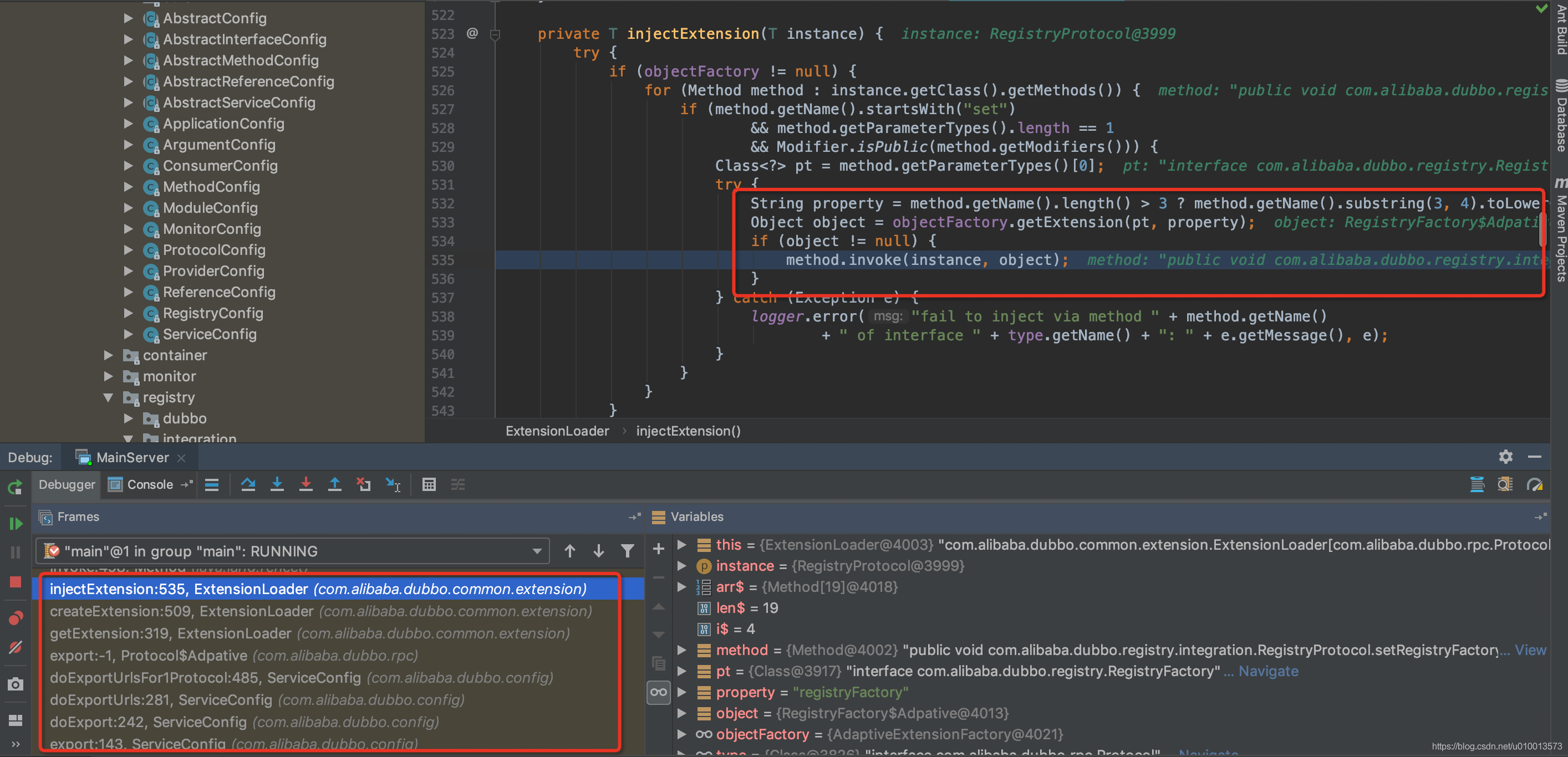Click the Step Out icon
This screenshot has height=757, width=1568.
(x=335, y=484)
